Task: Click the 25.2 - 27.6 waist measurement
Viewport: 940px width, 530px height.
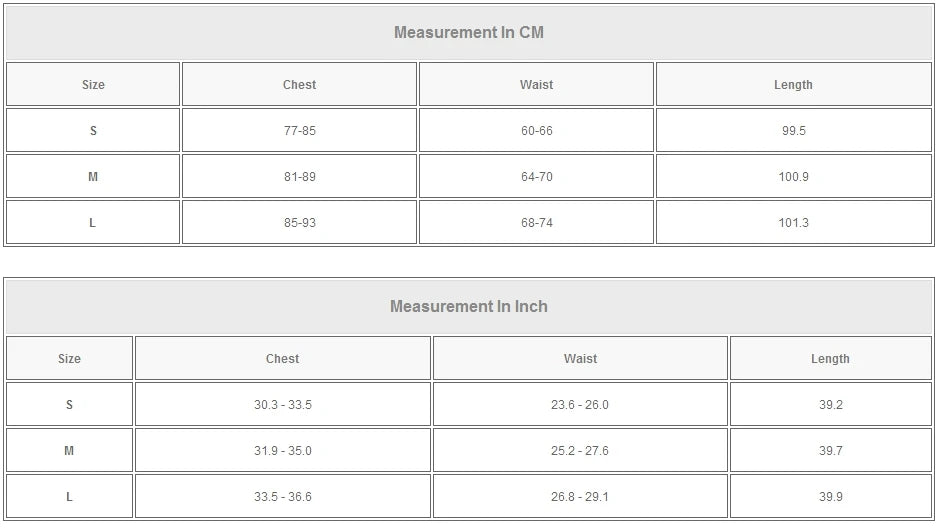Action: tap(580, 451)
